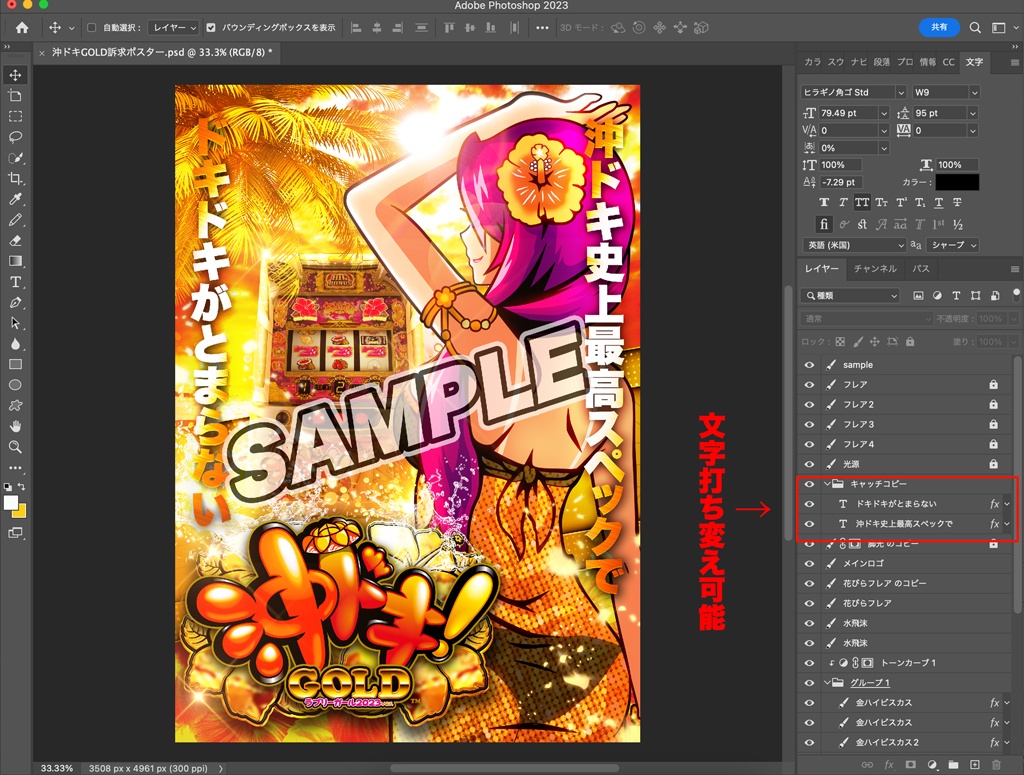Switch to the チャンネル tab
Viewport: 1024px width, 775px height.
(875, 269)
